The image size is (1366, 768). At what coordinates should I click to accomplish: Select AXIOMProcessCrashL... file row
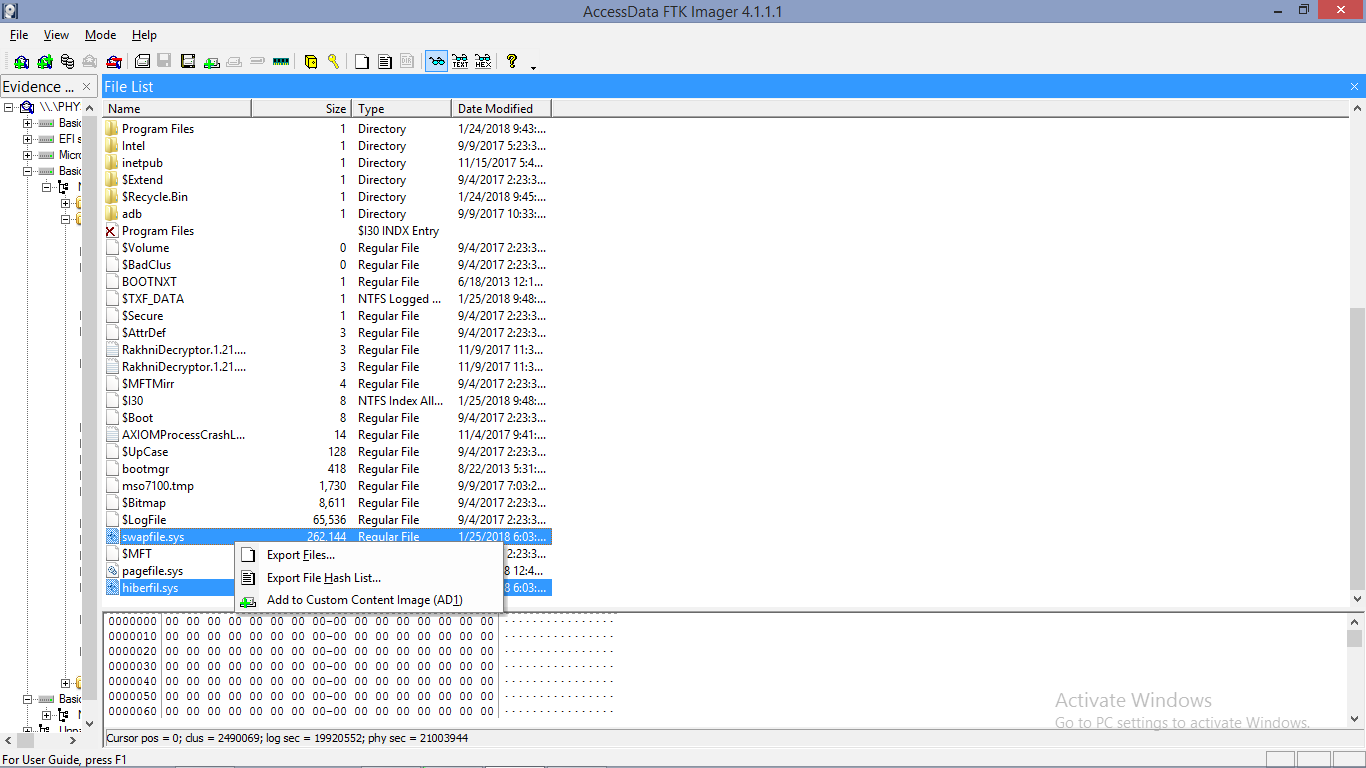pos(327,435)
